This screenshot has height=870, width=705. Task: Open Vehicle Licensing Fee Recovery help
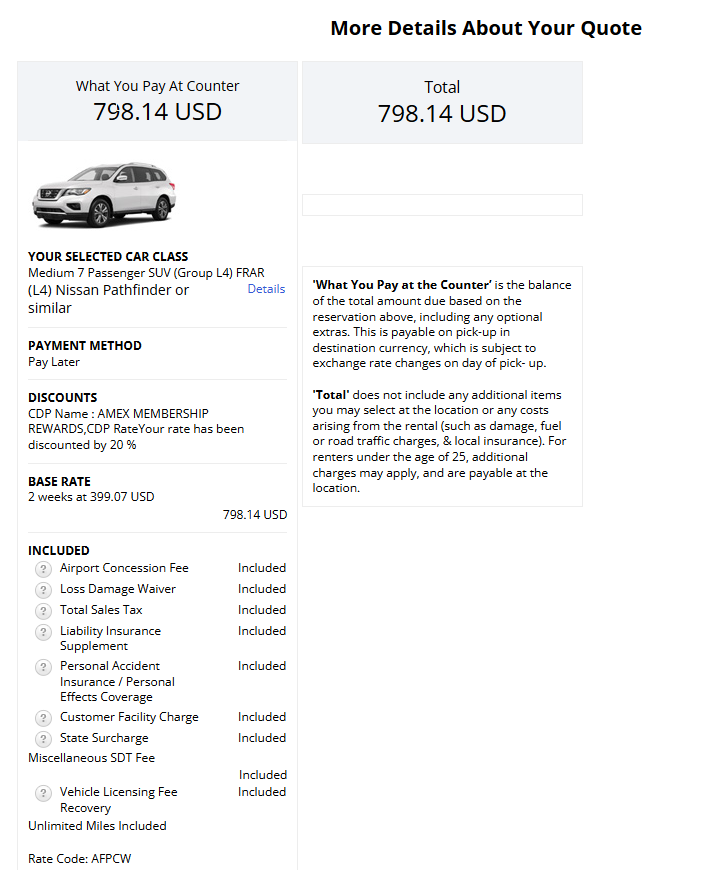pyautogui.click(x=43, y=793)
